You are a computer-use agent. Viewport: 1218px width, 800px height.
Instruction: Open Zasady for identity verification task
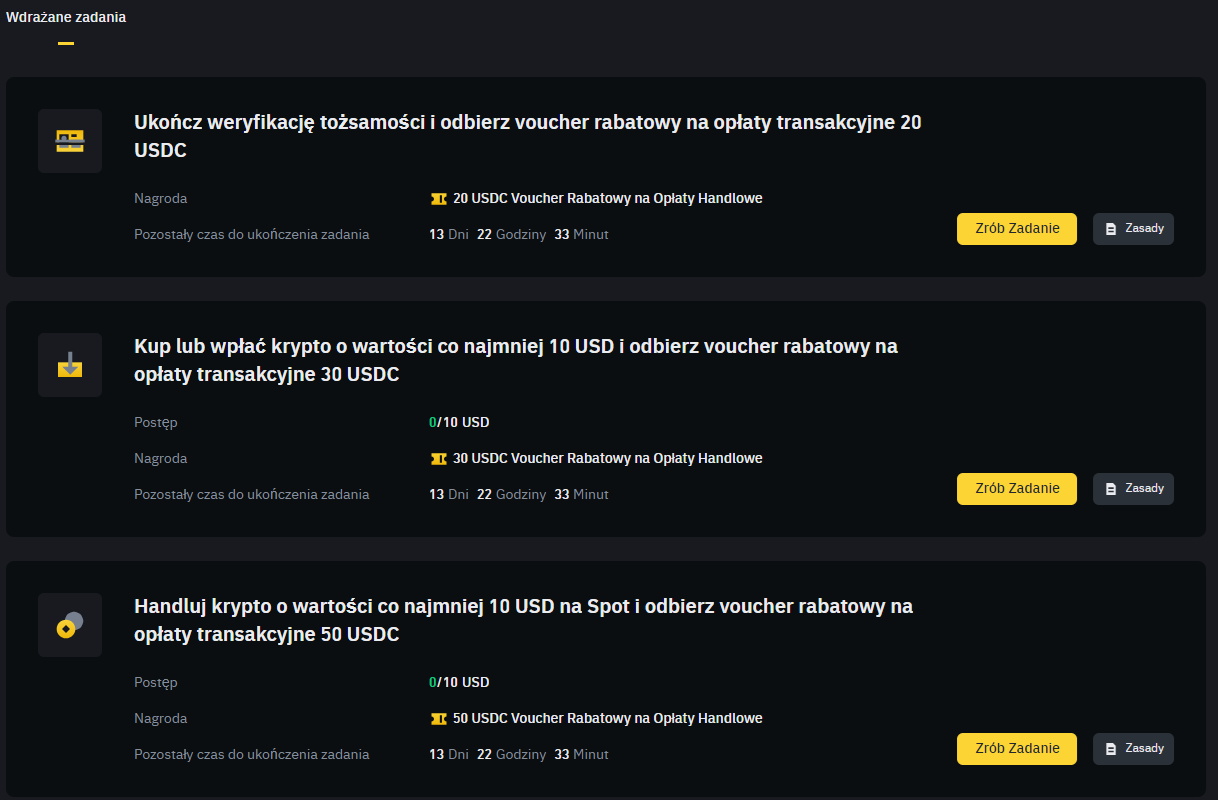(1133, 228)
